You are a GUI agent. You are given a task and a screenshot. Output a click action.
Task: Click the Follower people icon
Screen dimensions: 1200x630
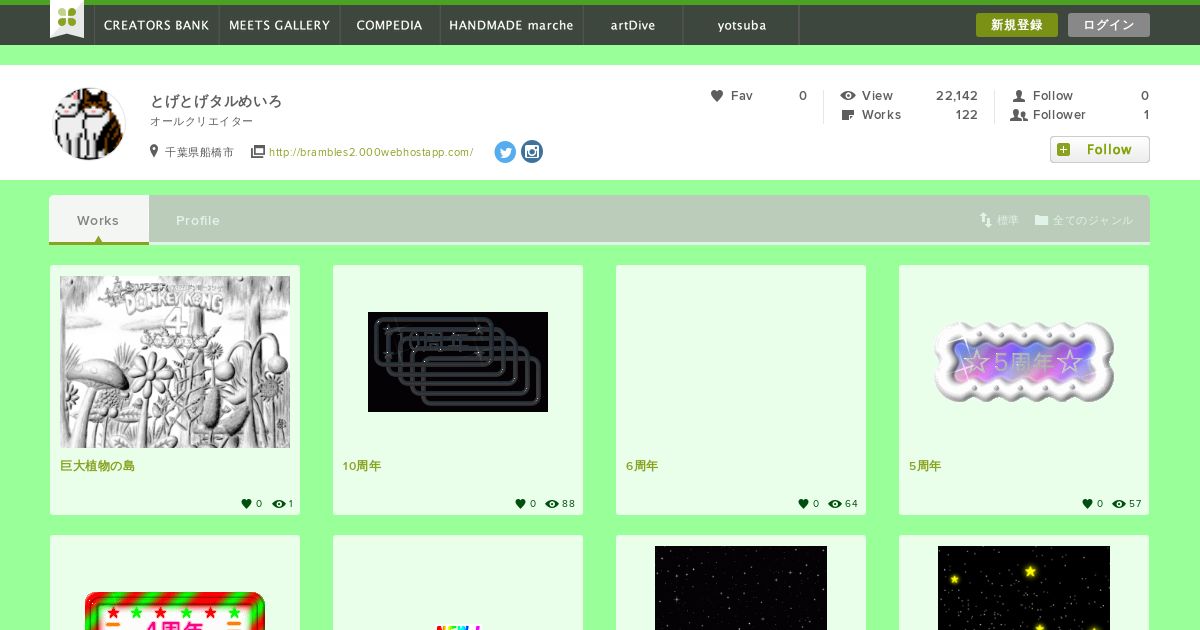click(x=1019, y=115)
